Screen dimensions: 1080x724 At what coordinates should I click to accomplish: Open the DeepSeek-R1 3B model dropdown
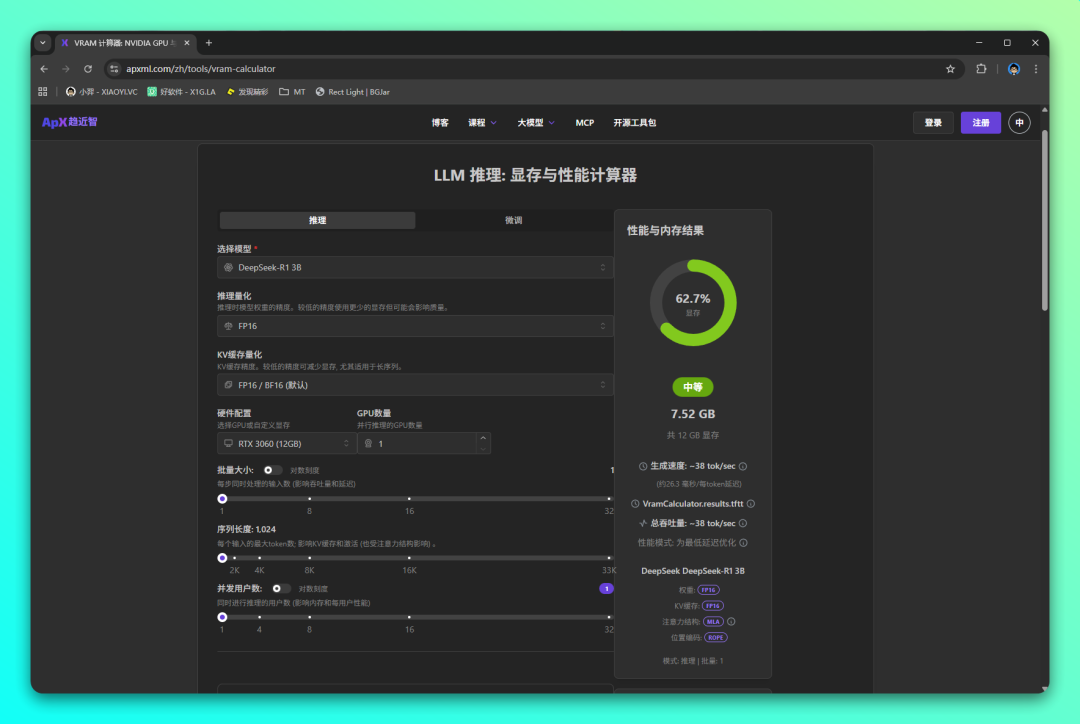415,267
